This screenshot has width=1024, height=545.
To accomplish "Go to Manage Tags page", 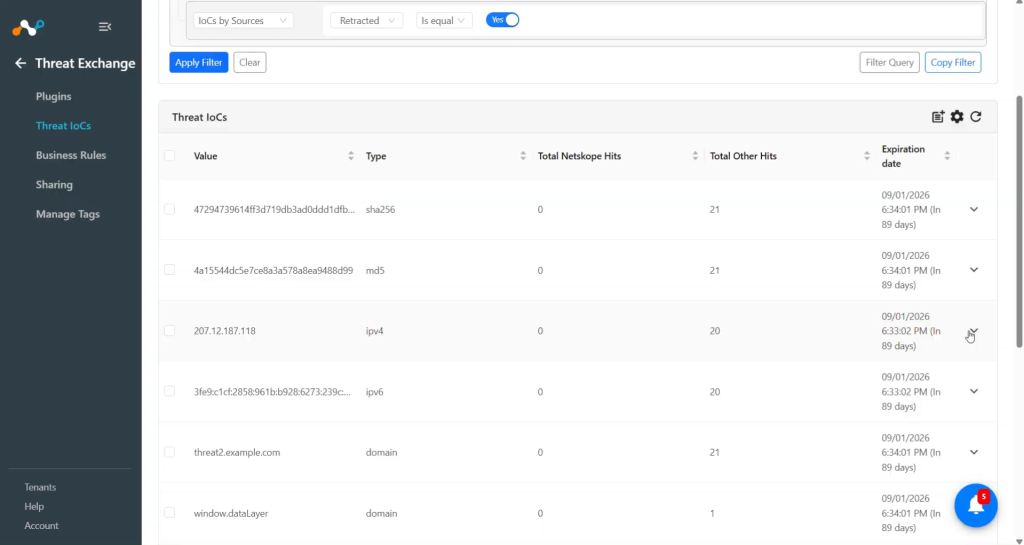I will tap(68, 214).
